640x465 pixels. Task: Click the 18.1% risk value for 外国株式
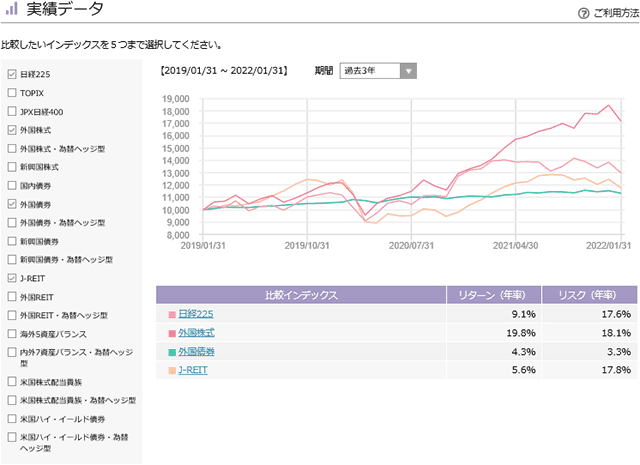(616, 333)
